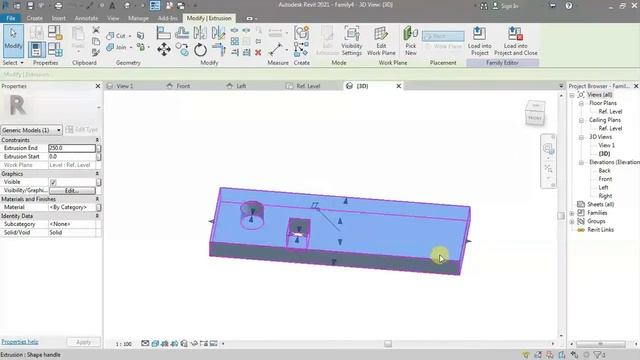Click the Mirror Draw Axis icon
The height and width of the screenshot is (360, 640).
pos(218,33)
